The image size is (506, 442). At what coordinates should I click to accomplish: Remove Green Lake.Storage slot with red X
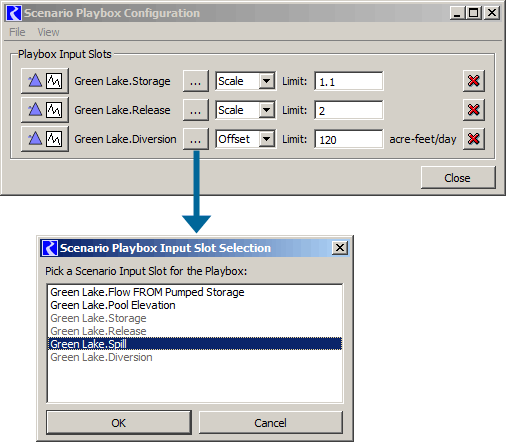(474, 81)
